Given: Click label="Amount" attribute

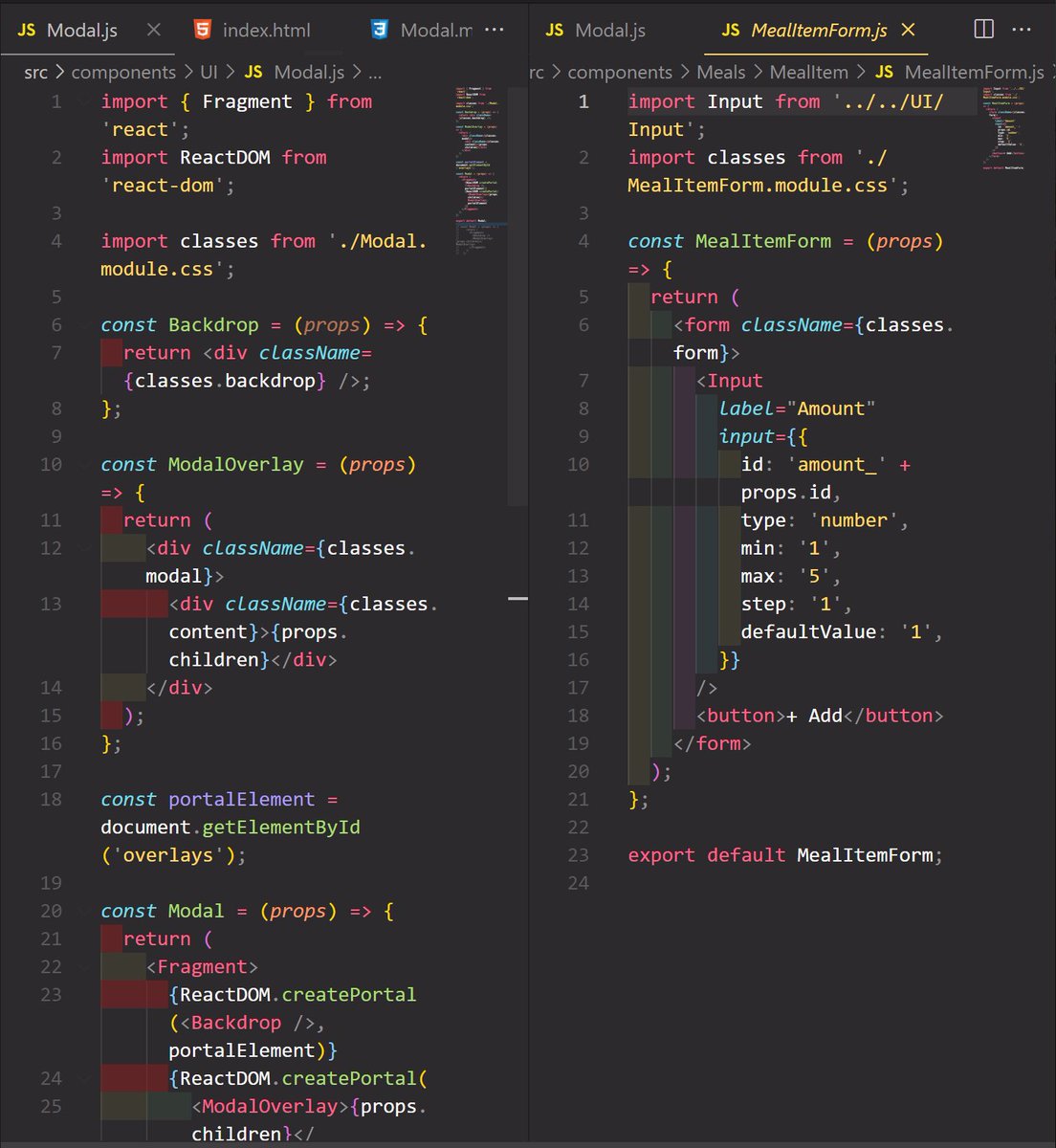Looking at the screenshot, I should click(x=798, y=408).
